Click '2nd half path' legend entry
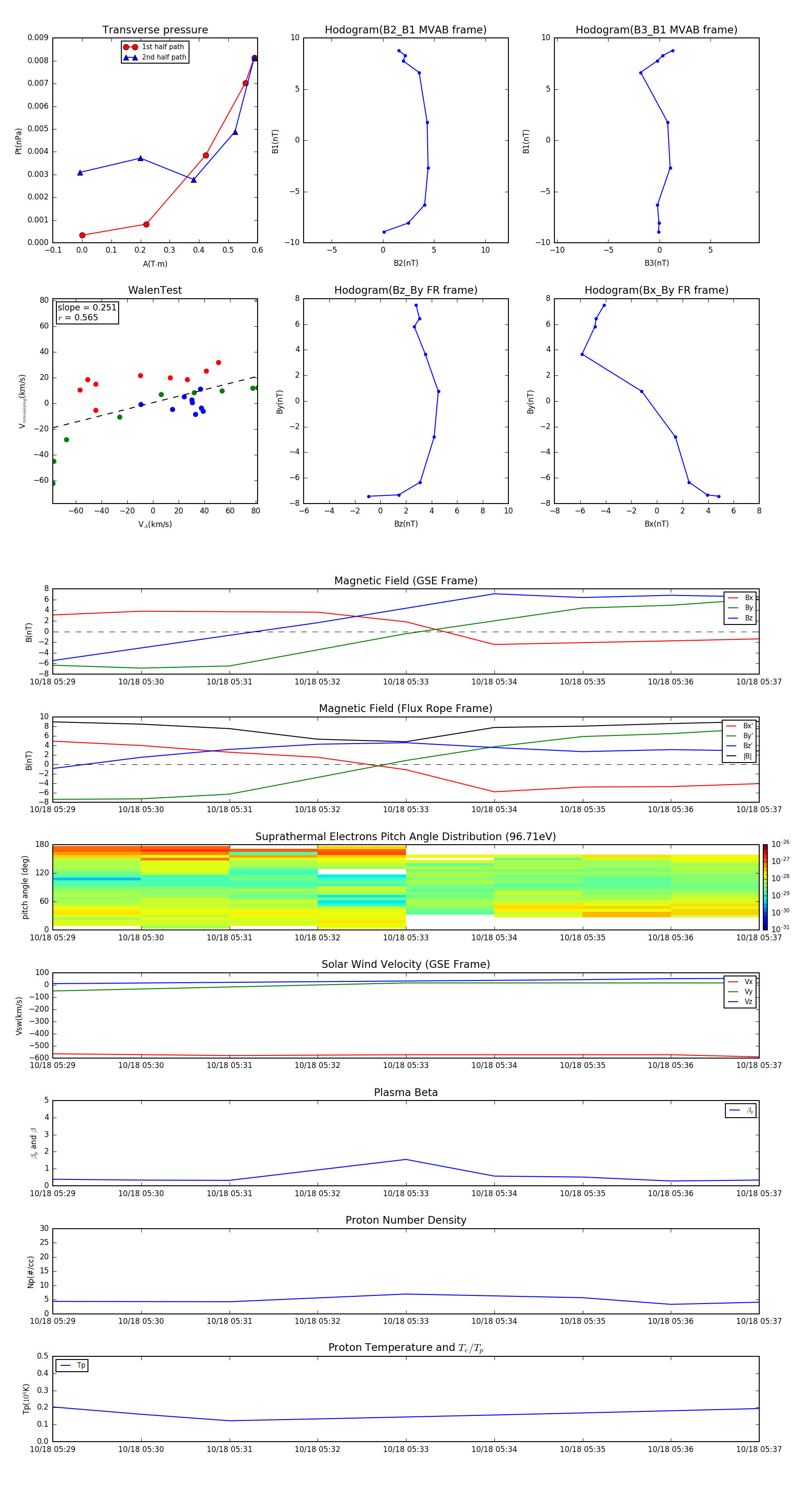This screenshot has width=812, height=1489. pyautogui.click(x=154, y=57)
